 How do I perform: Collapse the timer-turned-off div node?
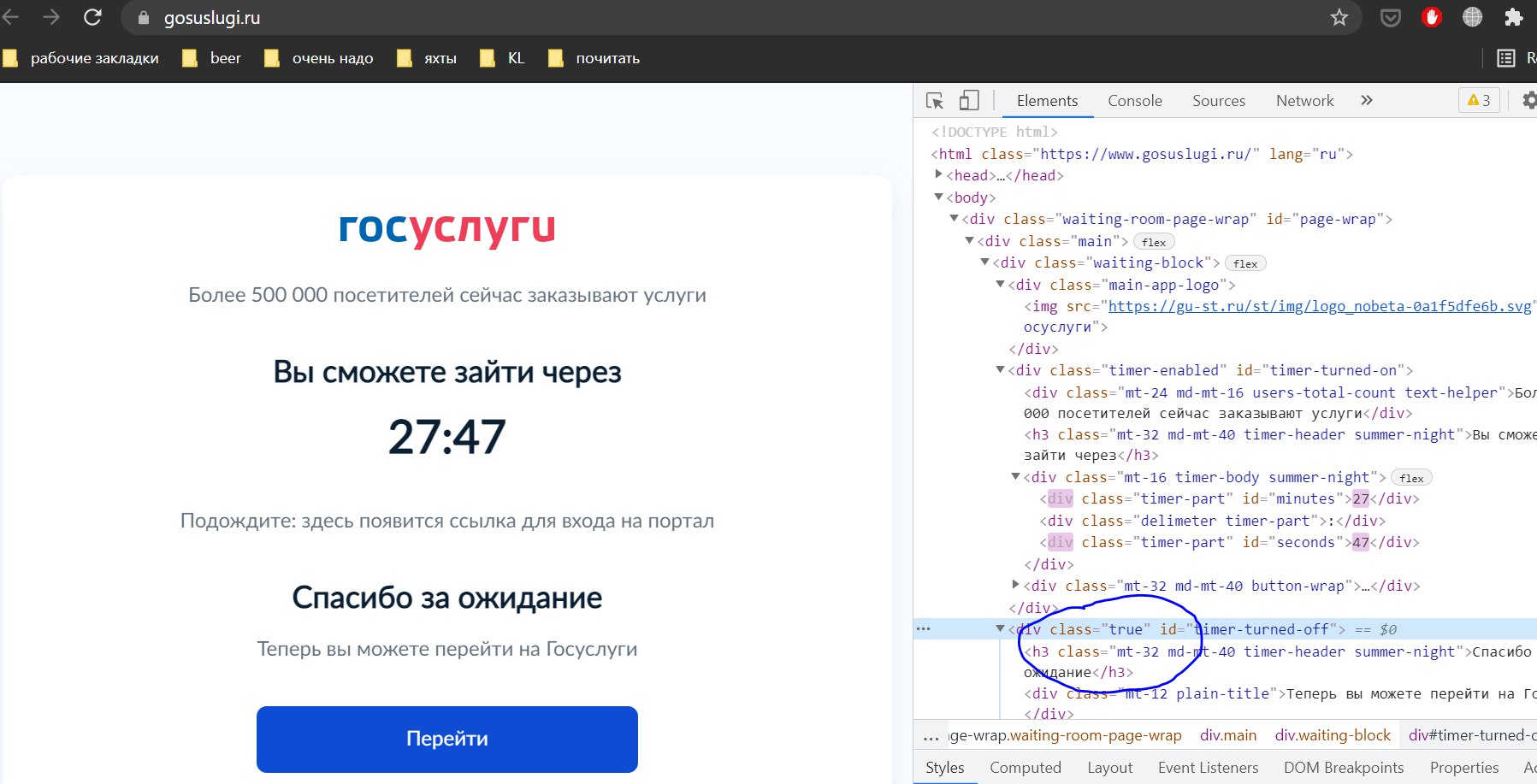(x=1001, y=628)
